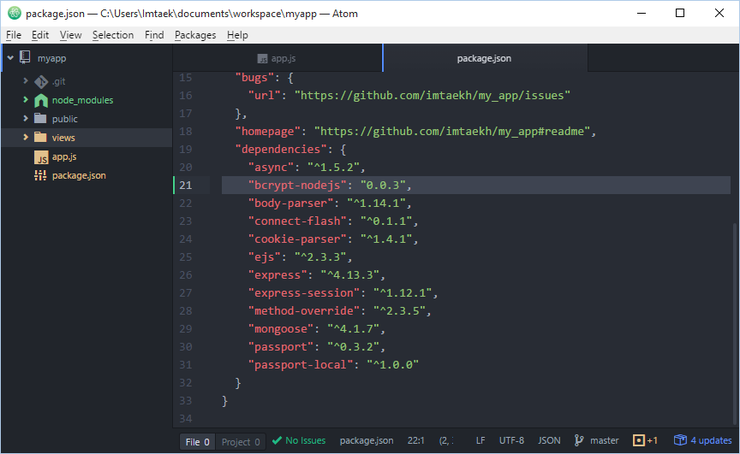This screenshot has width=740, height=454.
Task: Click the green No Issues checkmark
Action: click(277, 440)
